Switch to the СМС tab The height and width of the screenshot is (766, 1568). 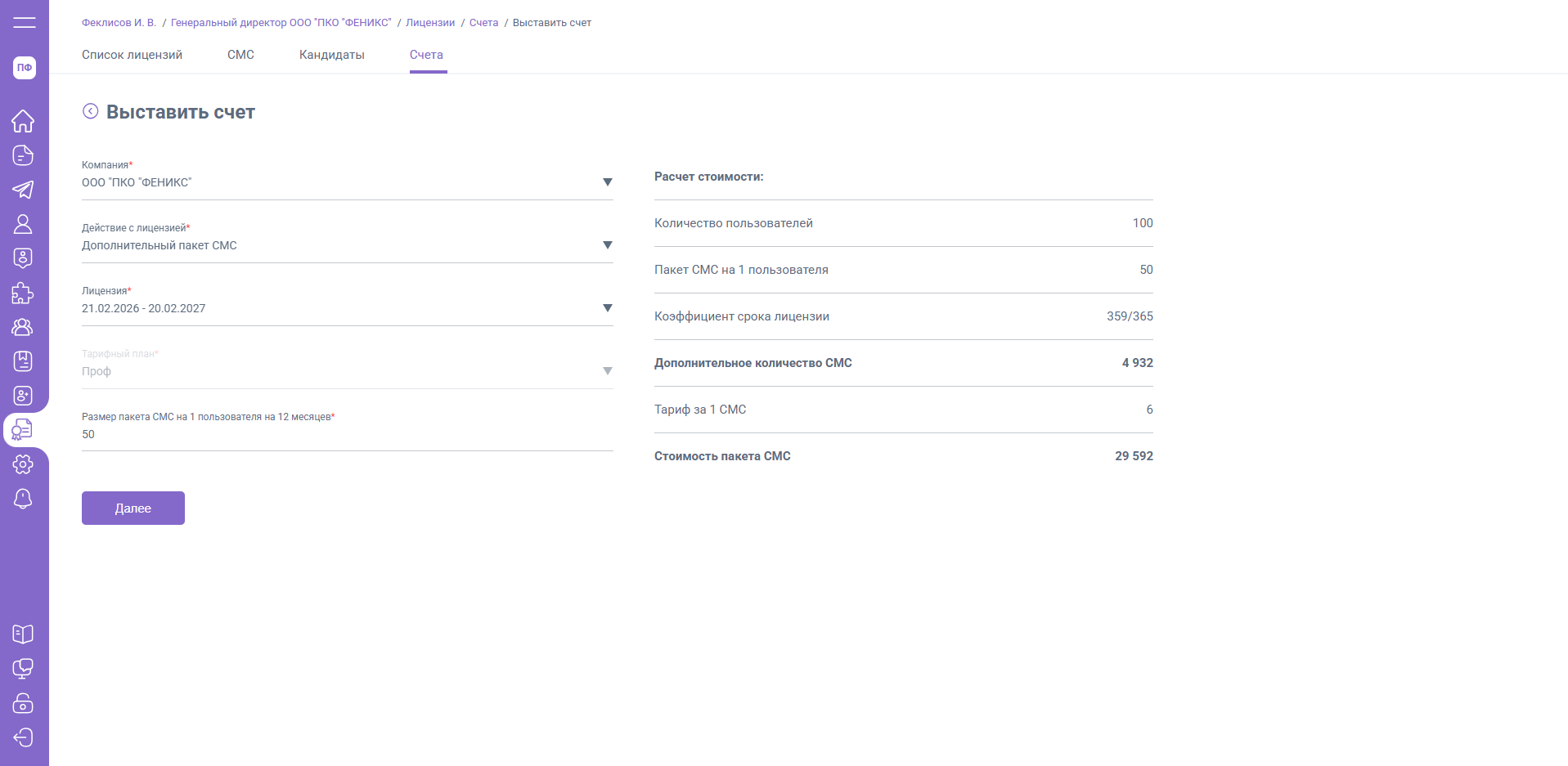click(240, 55)
